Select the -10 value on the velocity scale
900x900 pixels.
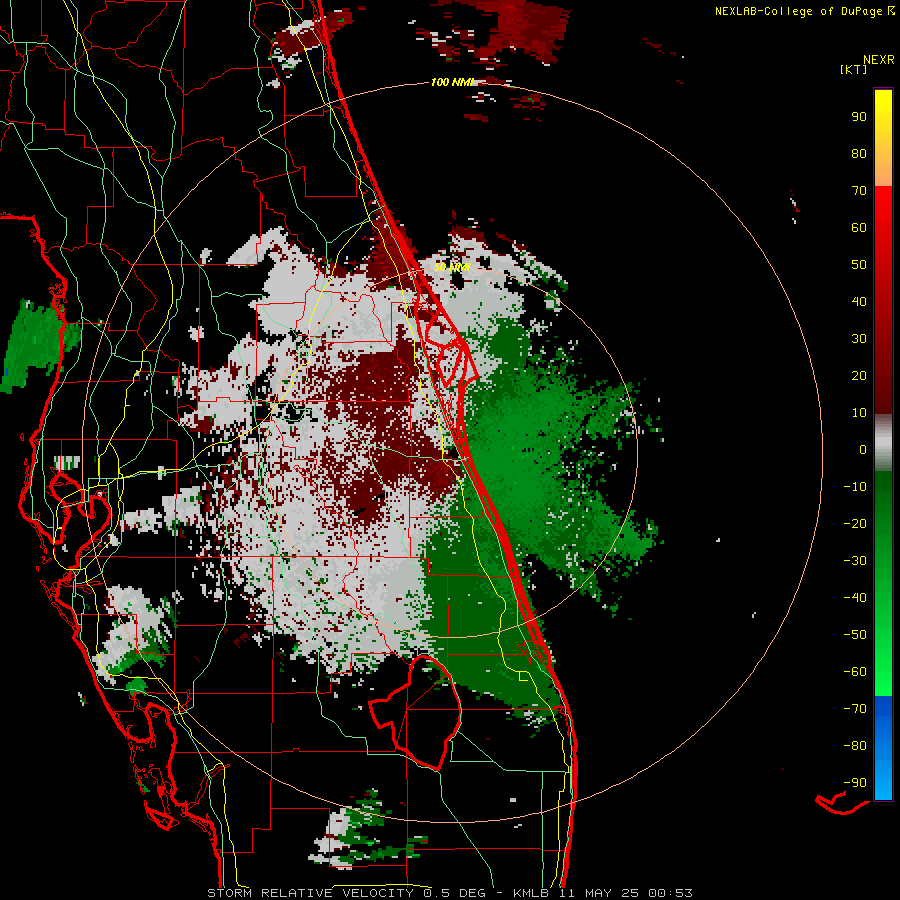coord(855,487)
